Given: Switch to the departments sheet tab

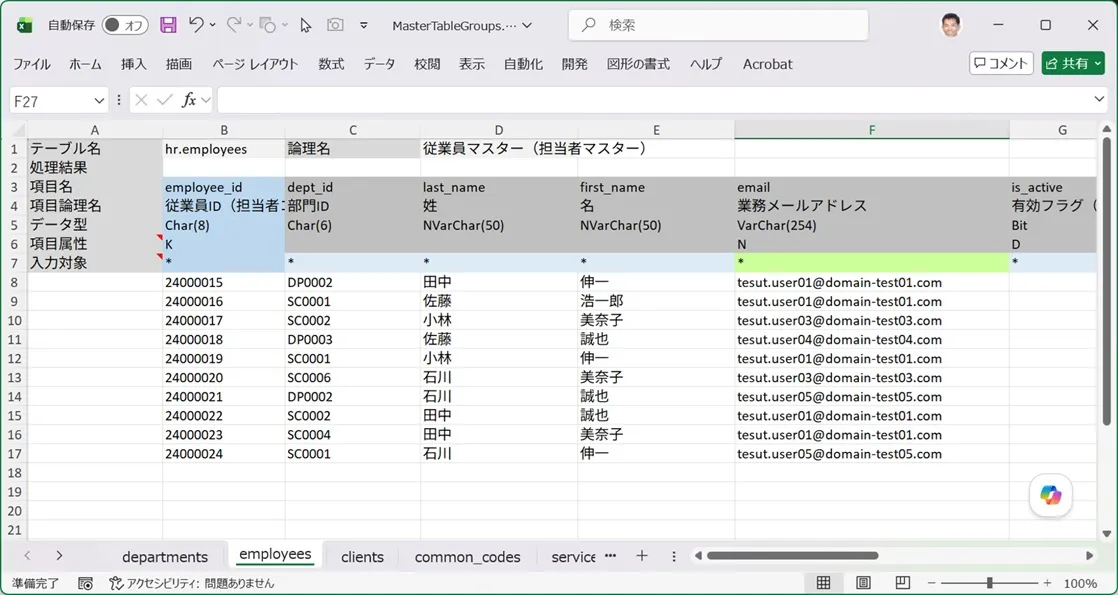Looking at the screenshot, I should click(165, 557).
